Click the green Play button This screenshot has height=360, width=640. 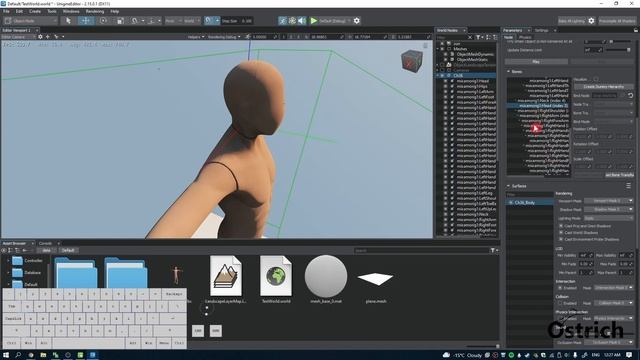click(x=313, y=21)
